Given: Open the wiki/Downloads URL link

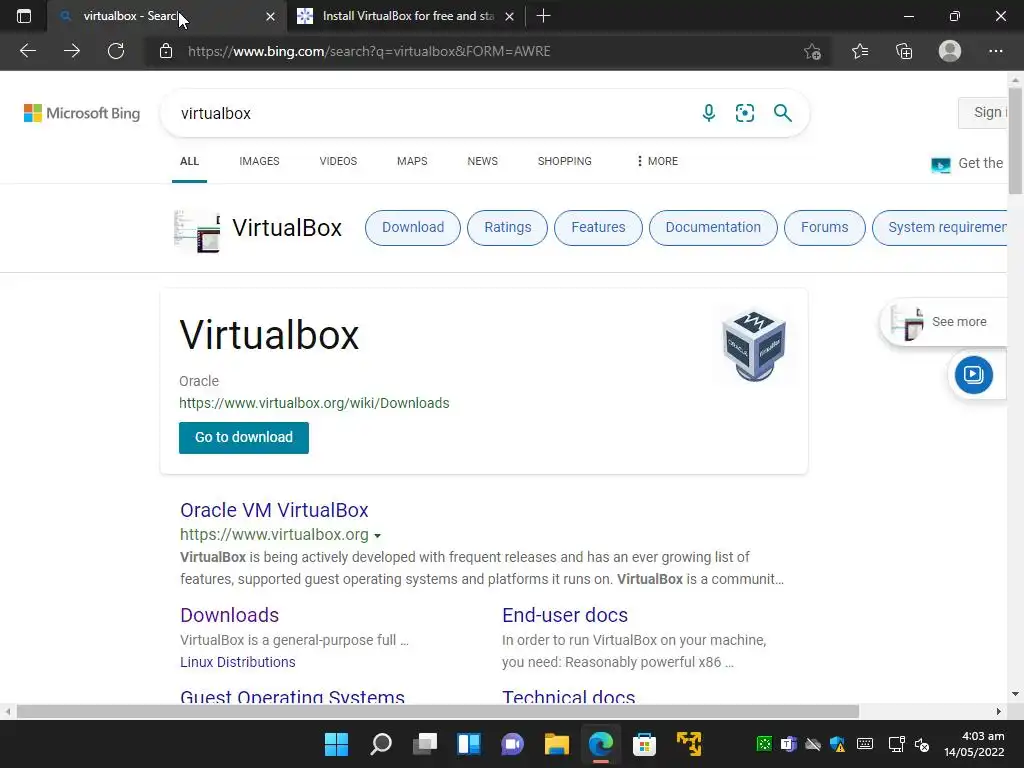Looking at the screenshot, I should (314, 403).
